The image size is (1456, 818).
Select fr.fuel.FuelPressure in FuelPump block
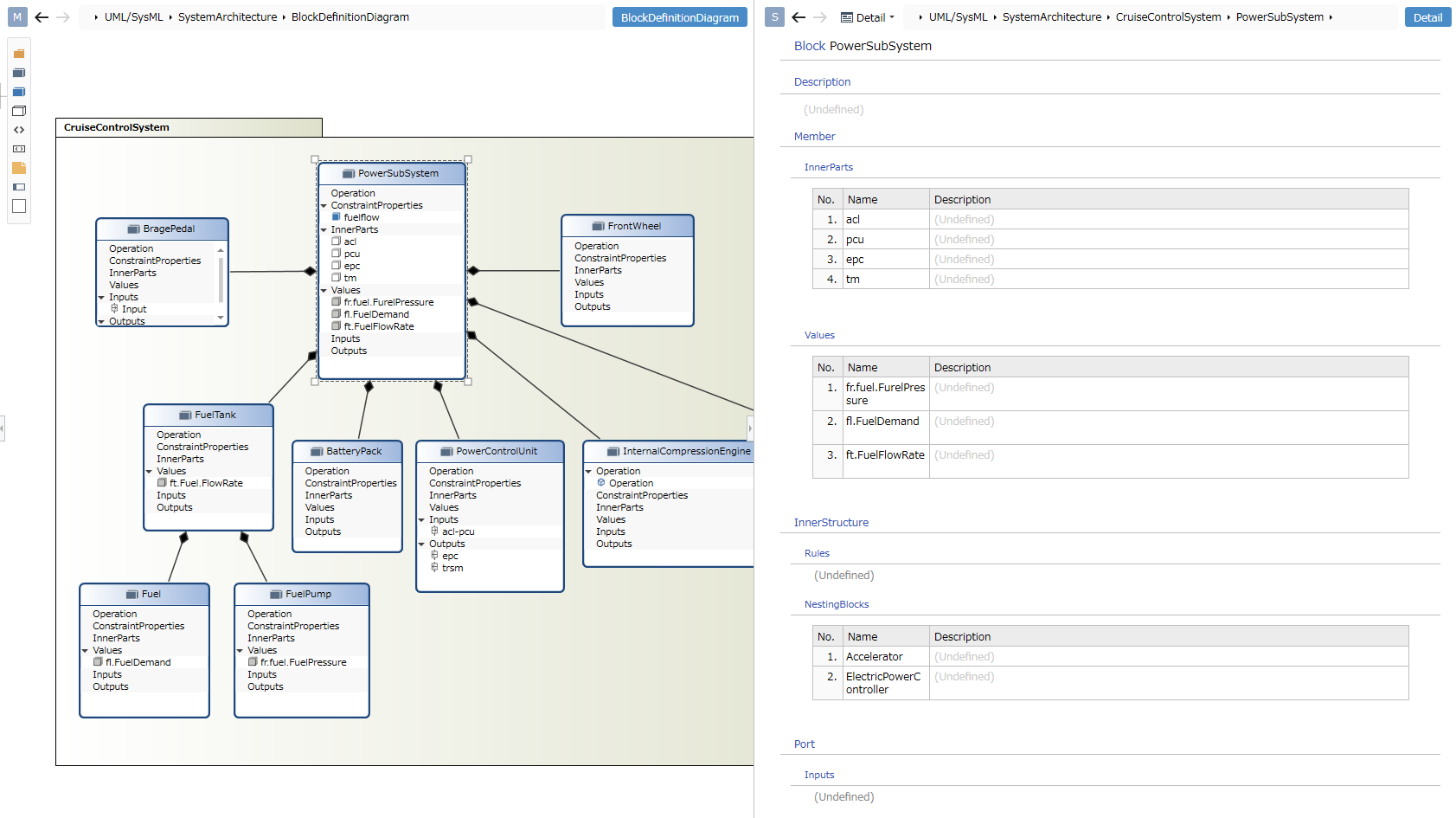[304, 662]
